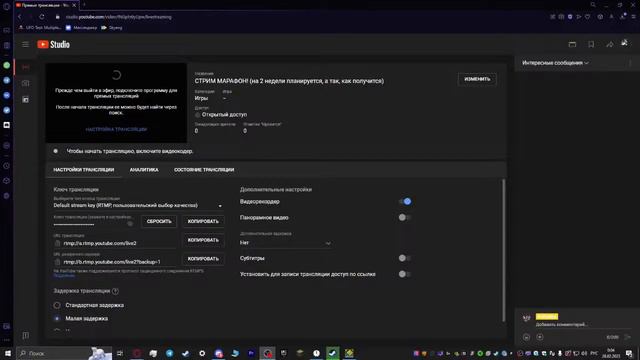Screen dimensions: 640x360
Task: Click the stream preview player area
Action: 116,102
